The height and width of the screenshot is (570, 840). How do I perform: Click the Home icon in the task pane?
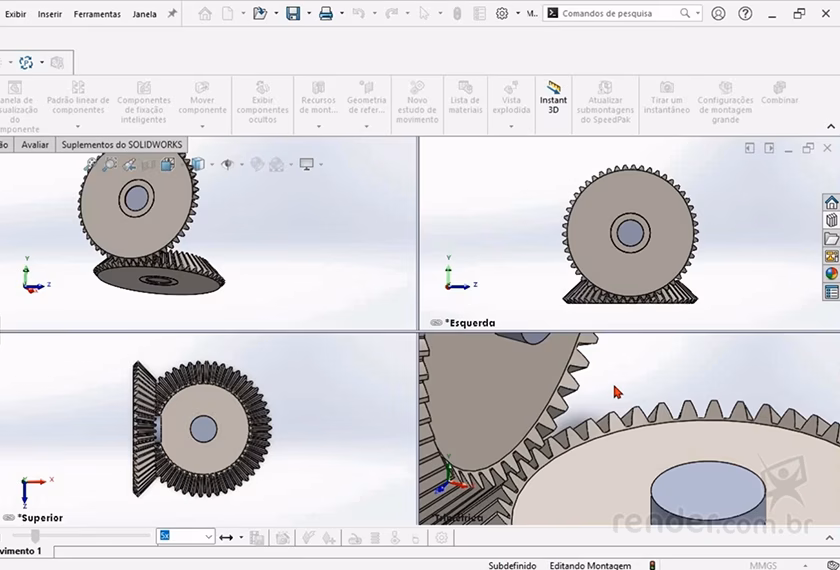[x=831, y=203]
